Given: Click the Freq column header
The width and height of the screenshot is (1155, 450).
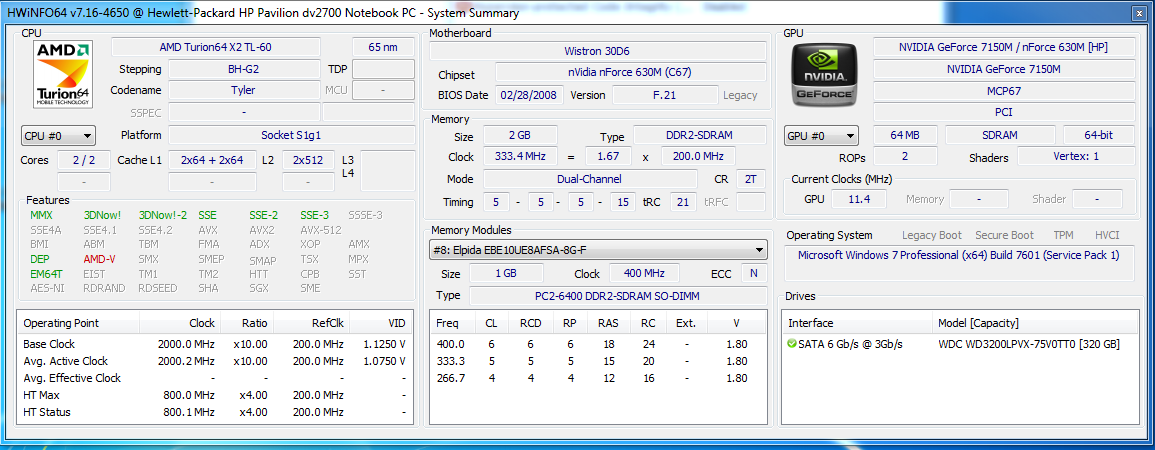Looking at the screenshot, I should (x=452, y=323).
